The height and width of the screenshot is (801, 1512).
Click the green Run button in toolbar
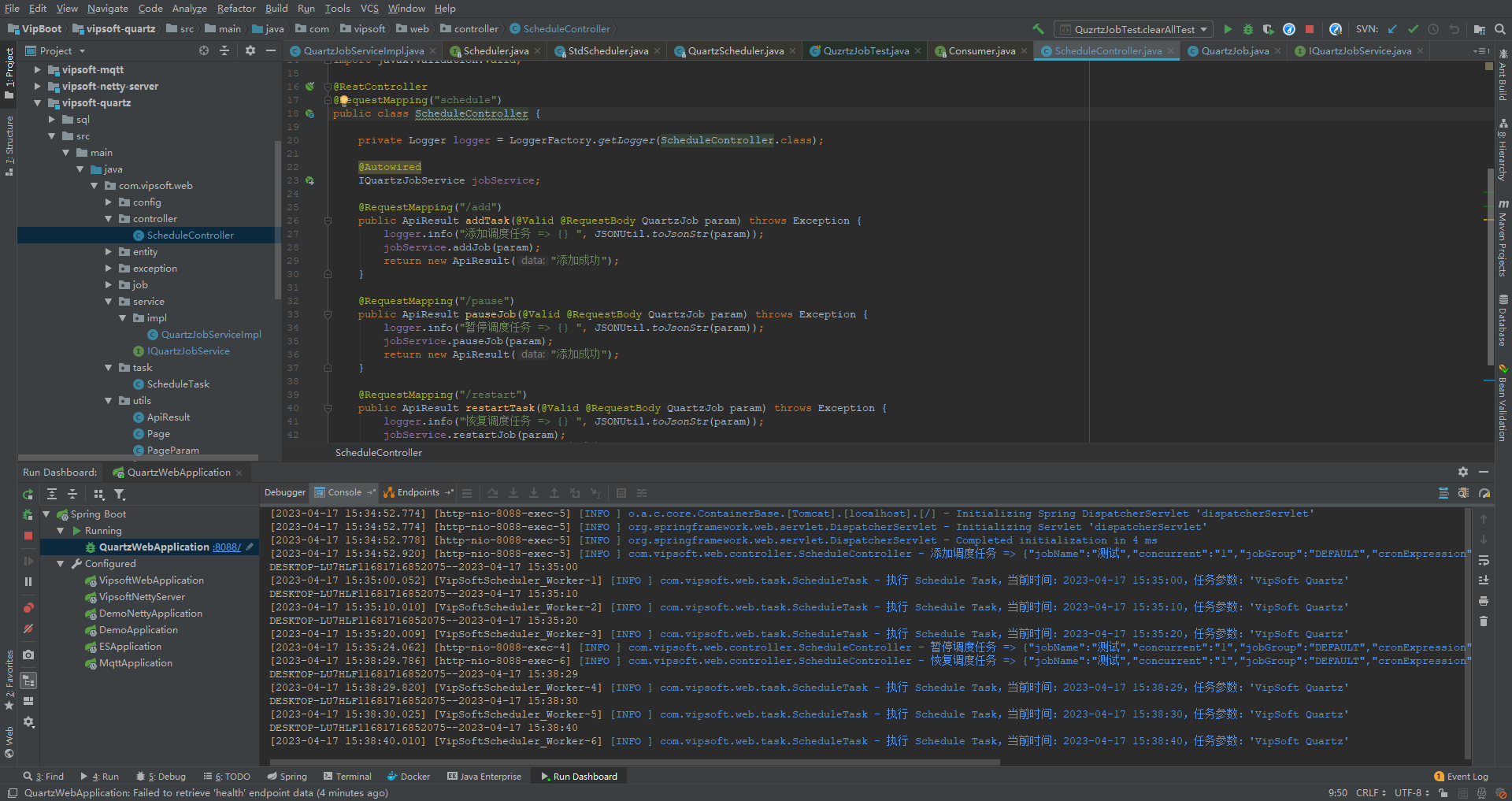pos(1227,29)
